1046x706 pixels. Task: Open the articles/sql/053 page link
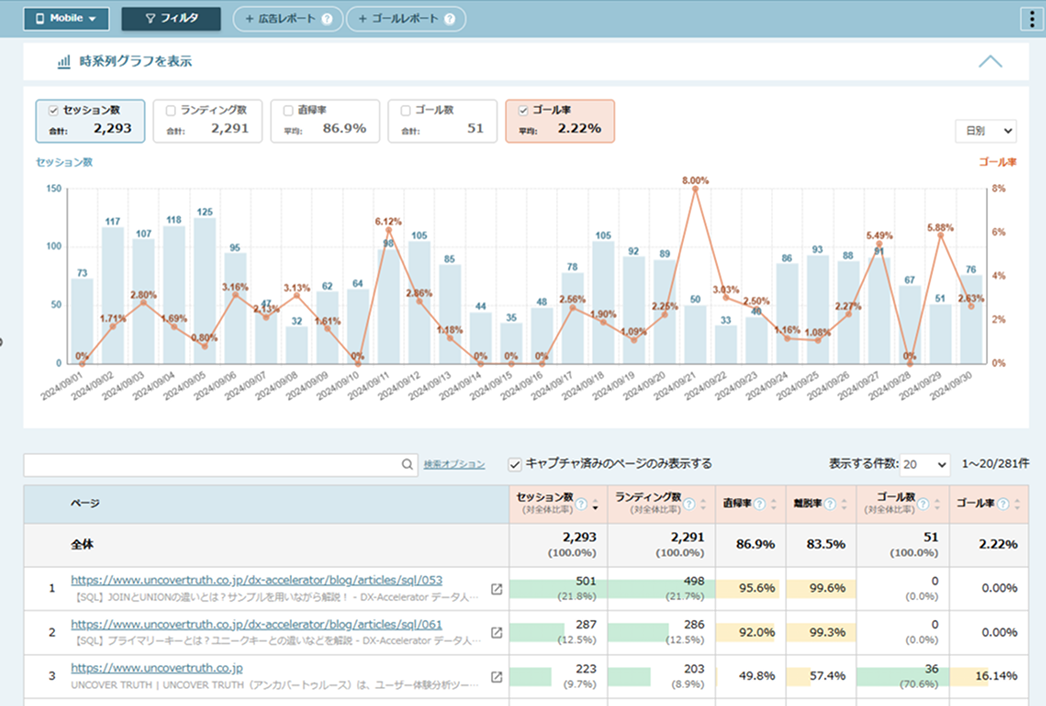257,581
